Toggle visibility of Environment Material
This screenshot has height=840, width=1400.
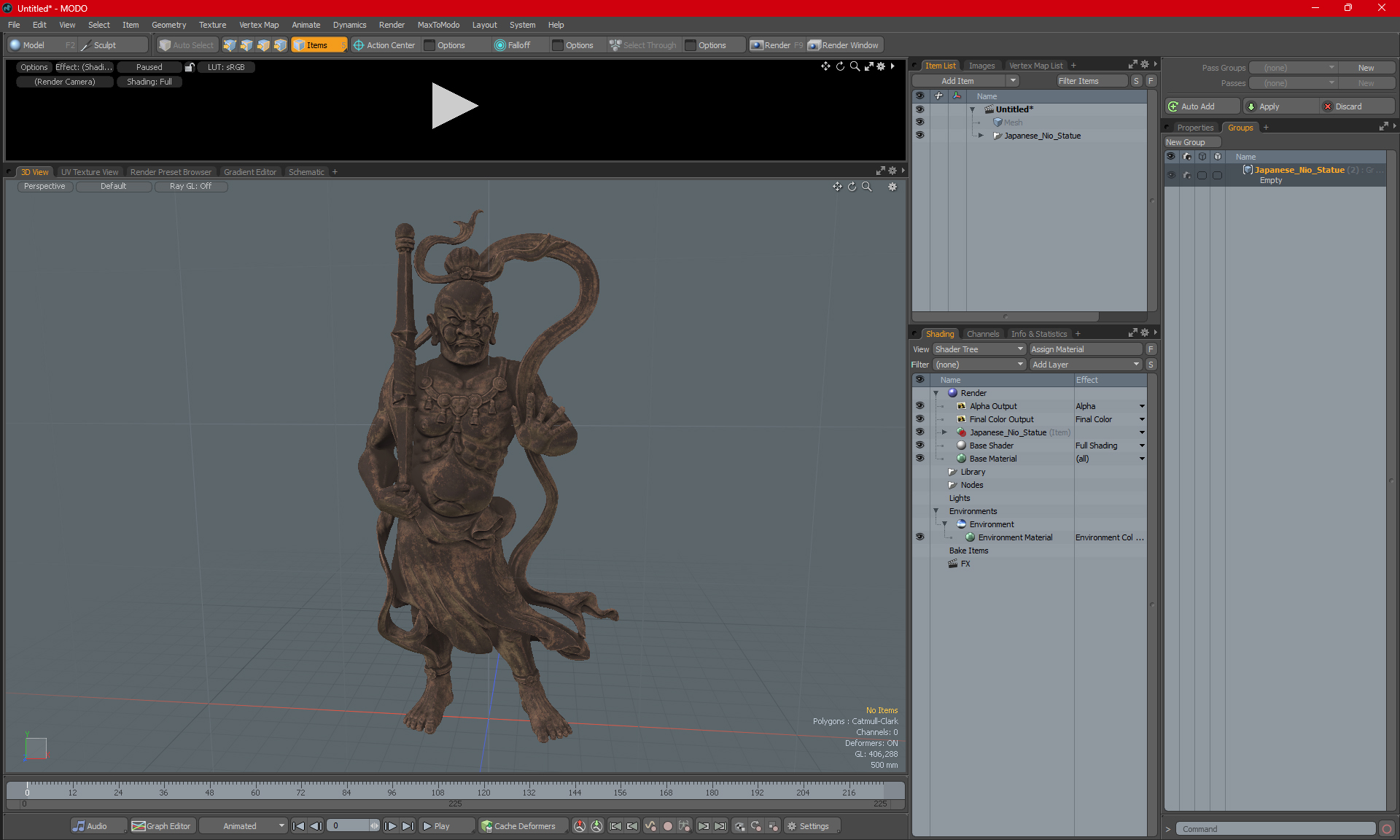pyautogui.click(x=919, y=537)
